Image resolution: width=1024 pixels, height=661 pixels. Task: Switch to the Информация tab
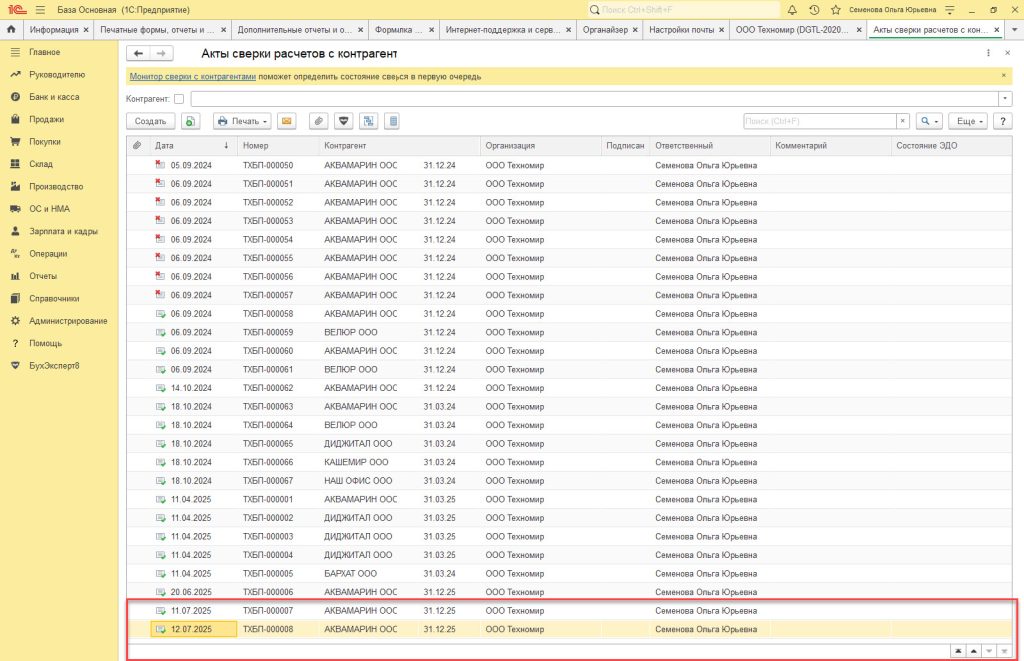54,30
